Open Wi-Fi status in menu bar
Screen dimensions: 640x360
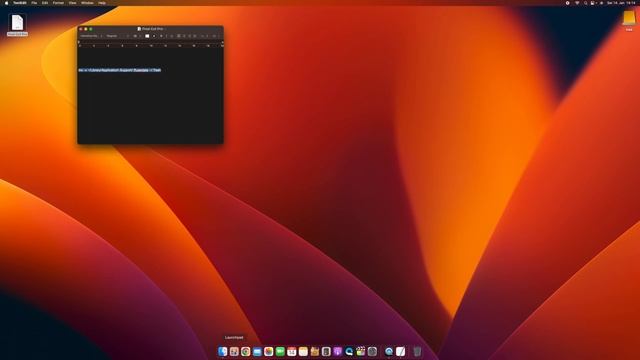pyautogui.click(x=577, y=3)
